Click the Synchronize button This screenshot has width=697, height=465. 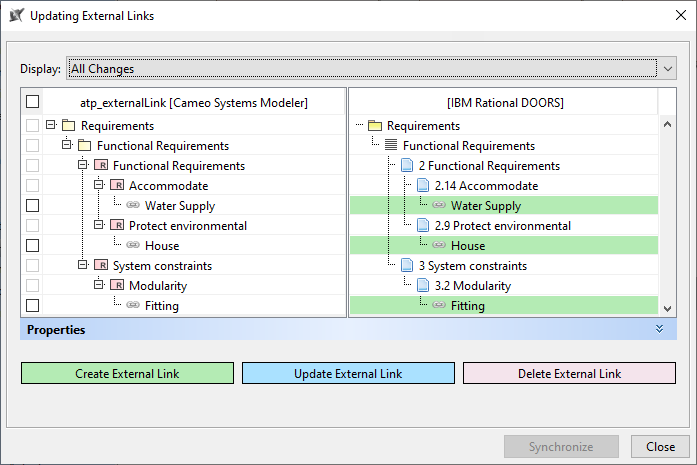(x=561, y=447)
